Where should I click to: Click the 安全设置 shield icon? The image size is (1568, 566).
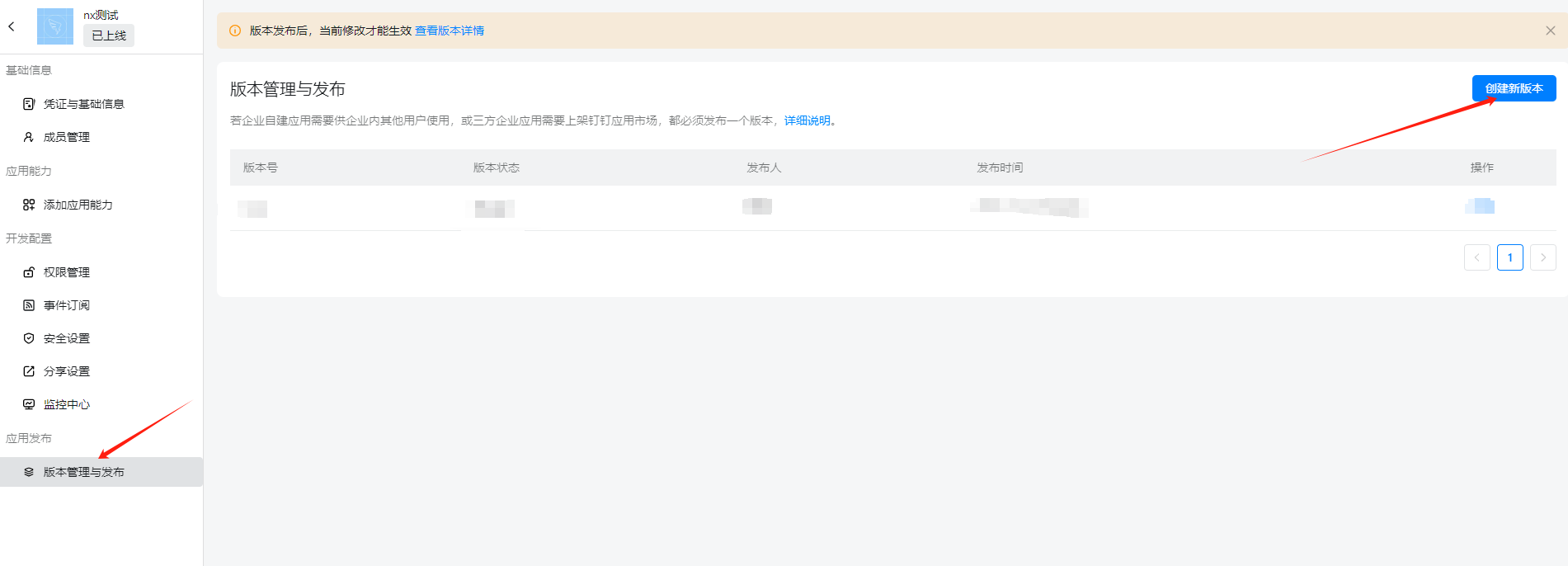[x=29, y=338]
